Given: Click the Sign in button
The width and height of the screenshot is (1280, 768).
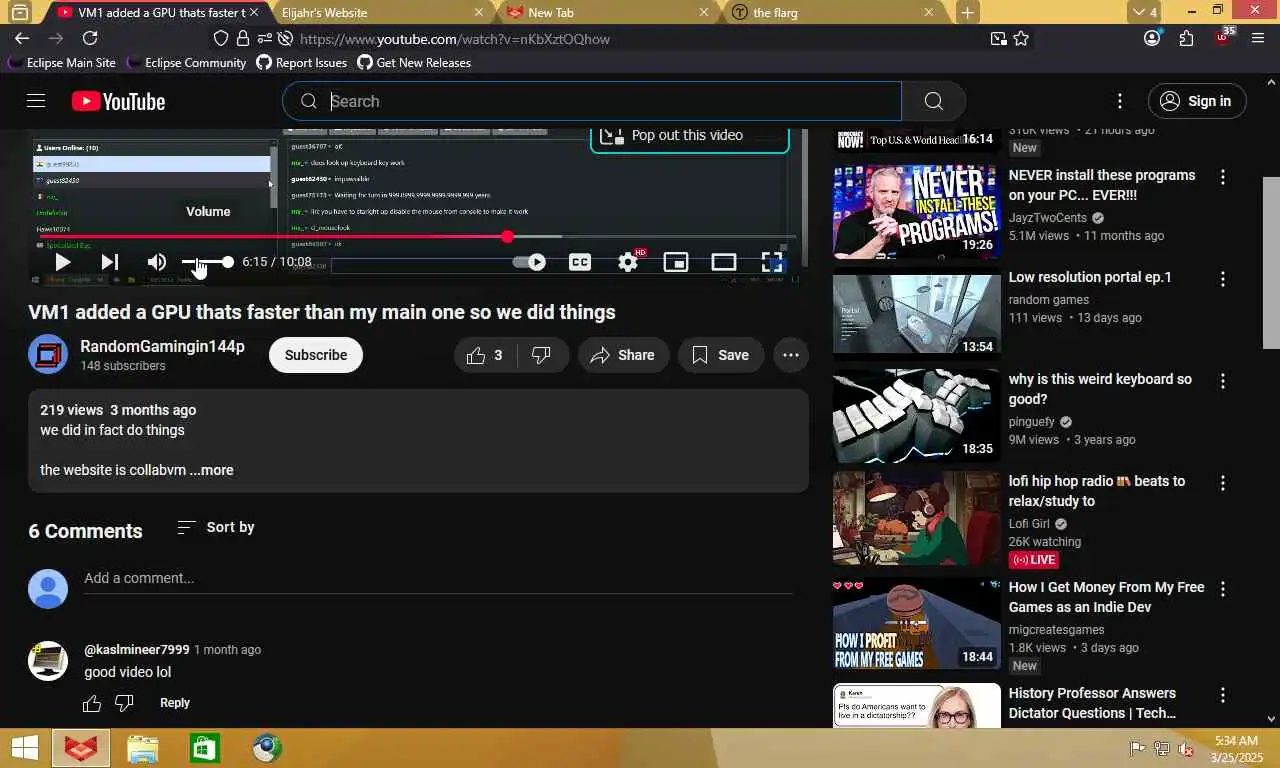Looking at the screenshot, I should pyautogui.click(x=1197, y=101).
